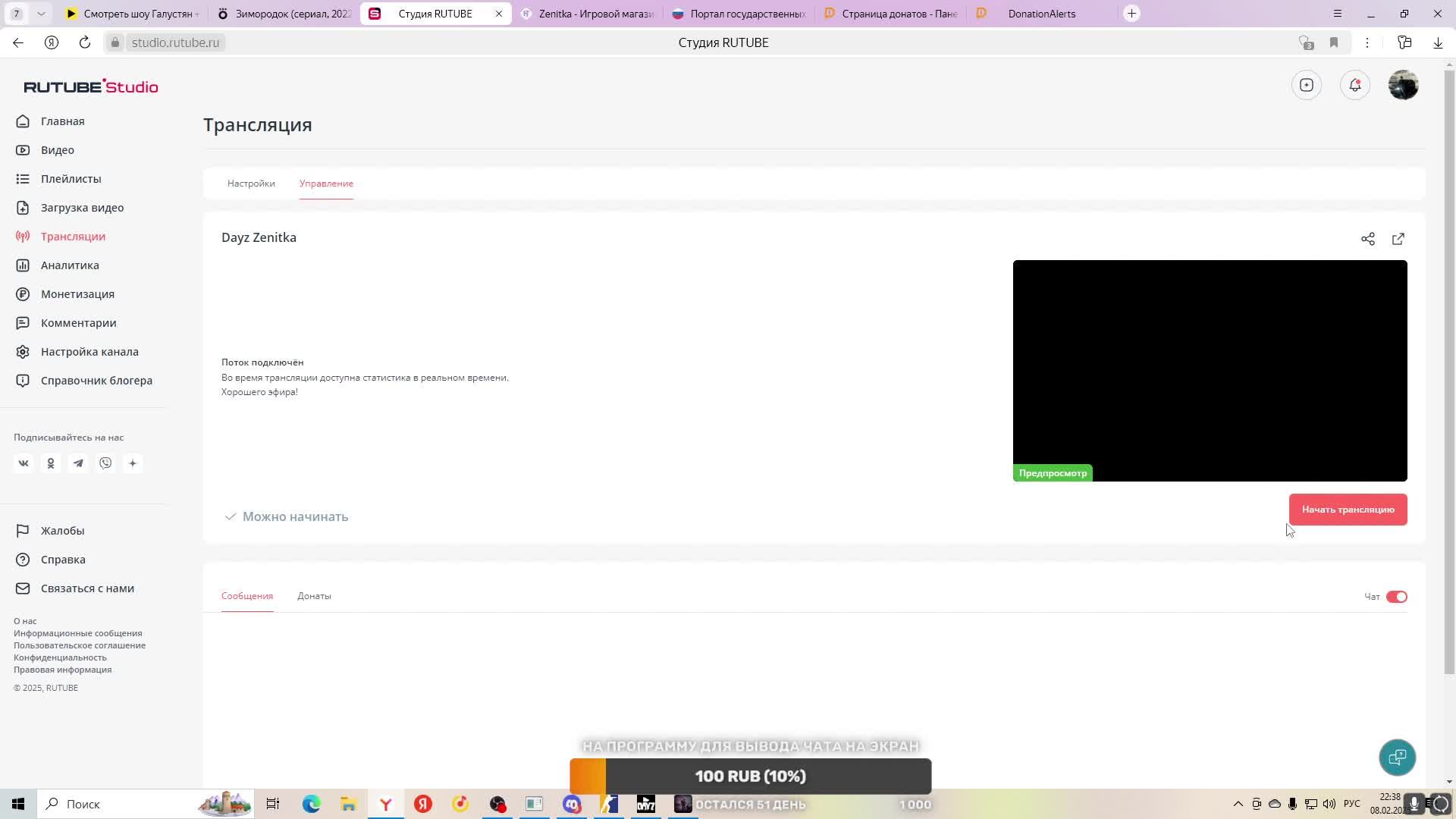Open Аналитика in the sidebar

[70, 265]
